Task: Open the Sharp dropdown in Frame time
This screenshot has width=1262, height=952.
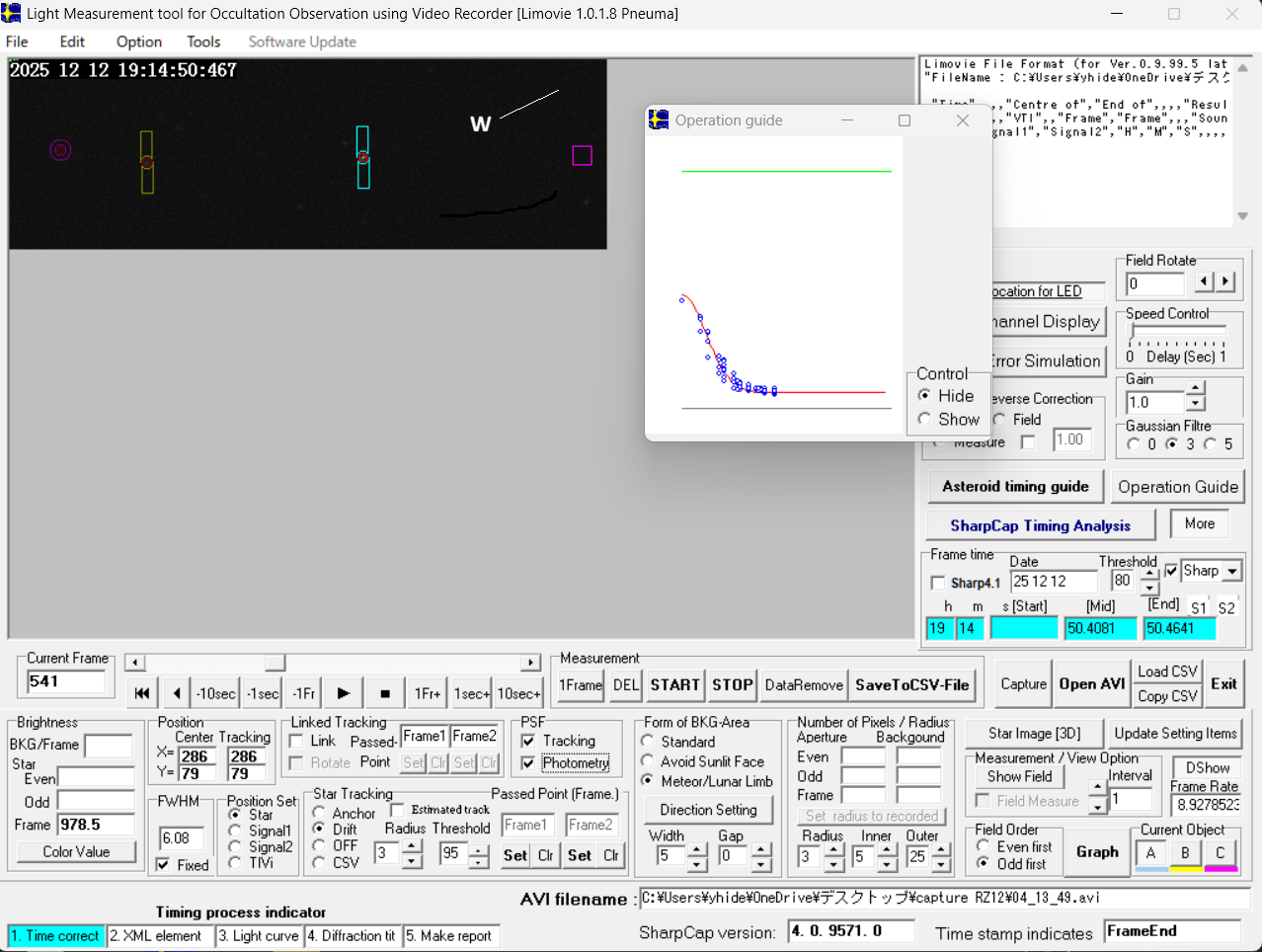Action: (x=1232, y=571)
